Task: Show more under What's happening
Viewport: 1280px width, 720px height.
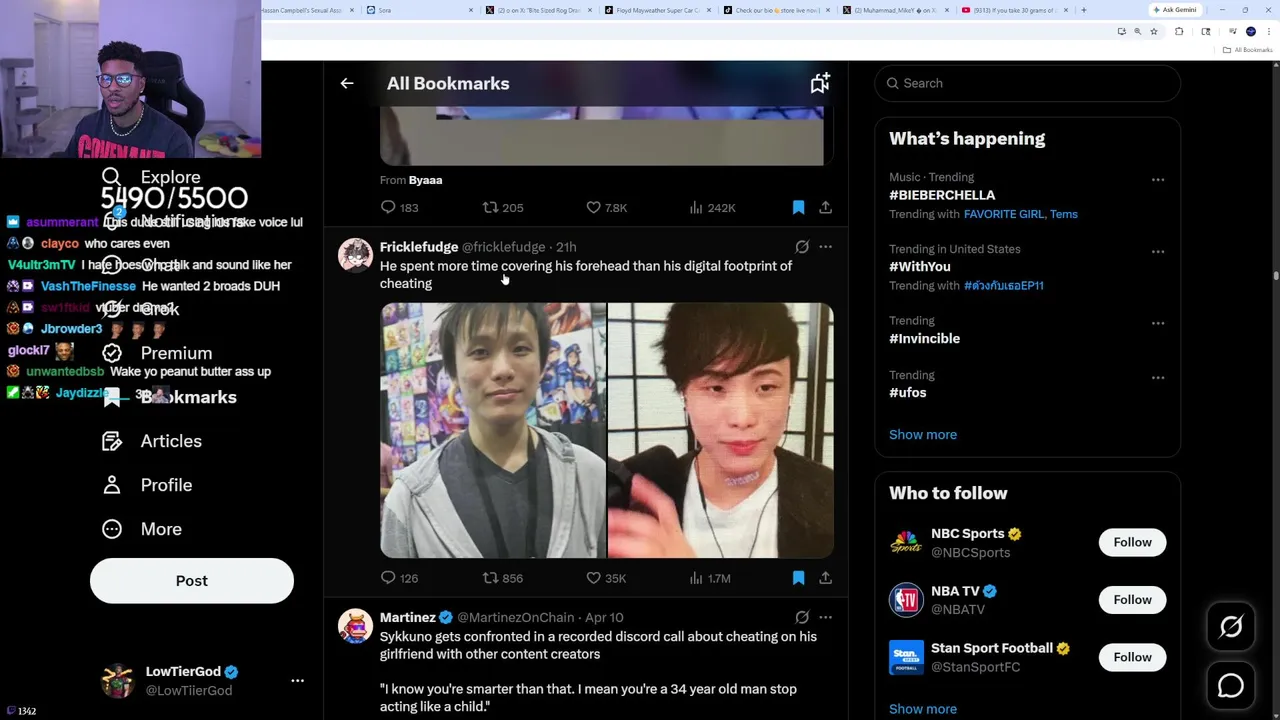Action: pos(923,435)
